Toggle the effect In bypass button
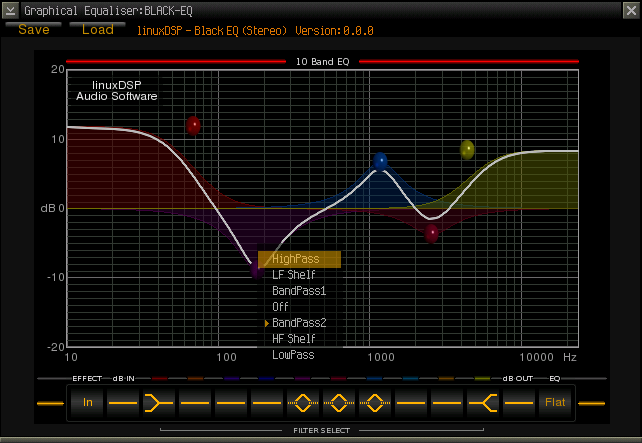The image size is (642, 443). (87, 403)
